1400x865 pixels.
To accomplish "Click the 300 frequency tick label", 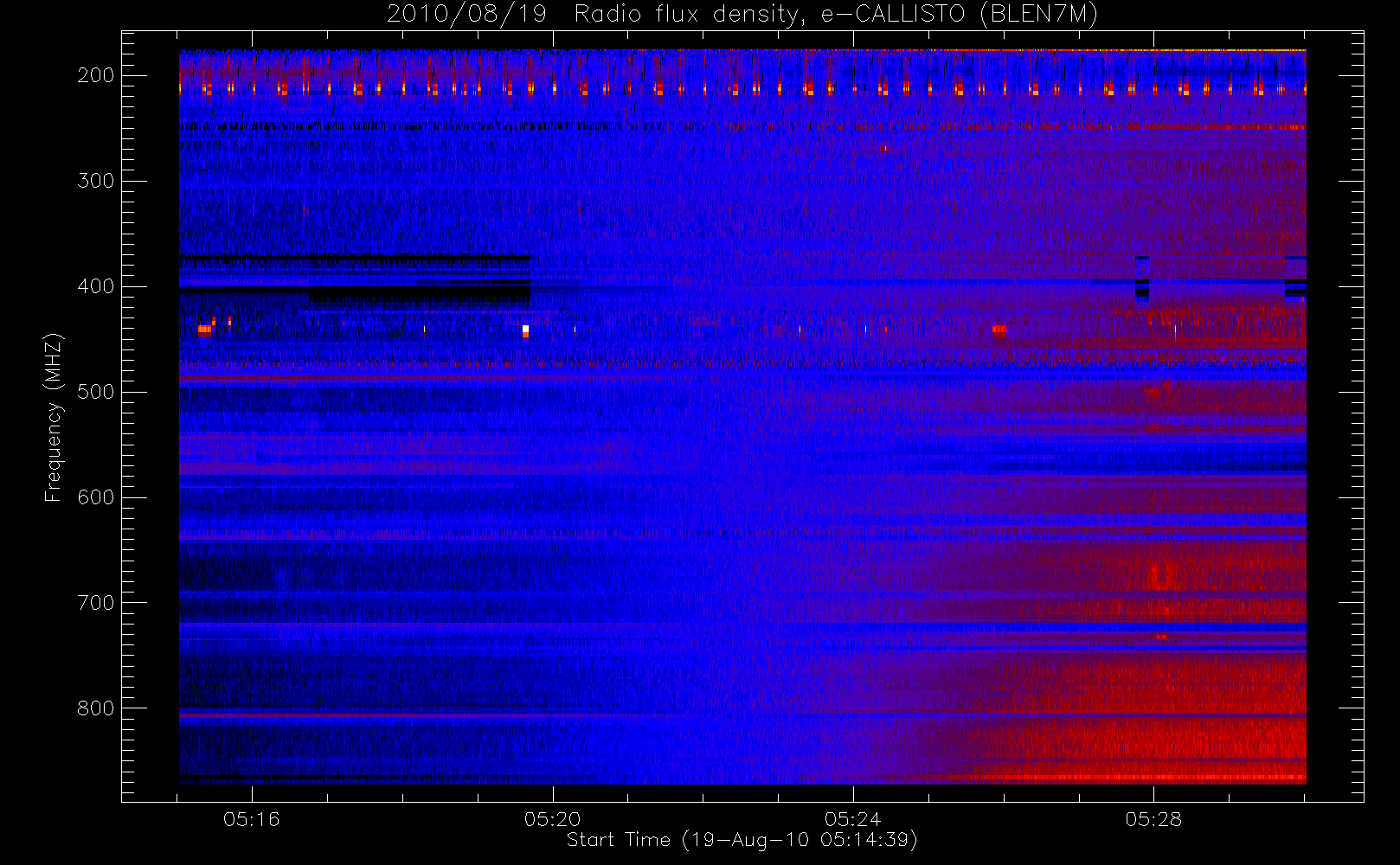I will [x=96, y=181].
